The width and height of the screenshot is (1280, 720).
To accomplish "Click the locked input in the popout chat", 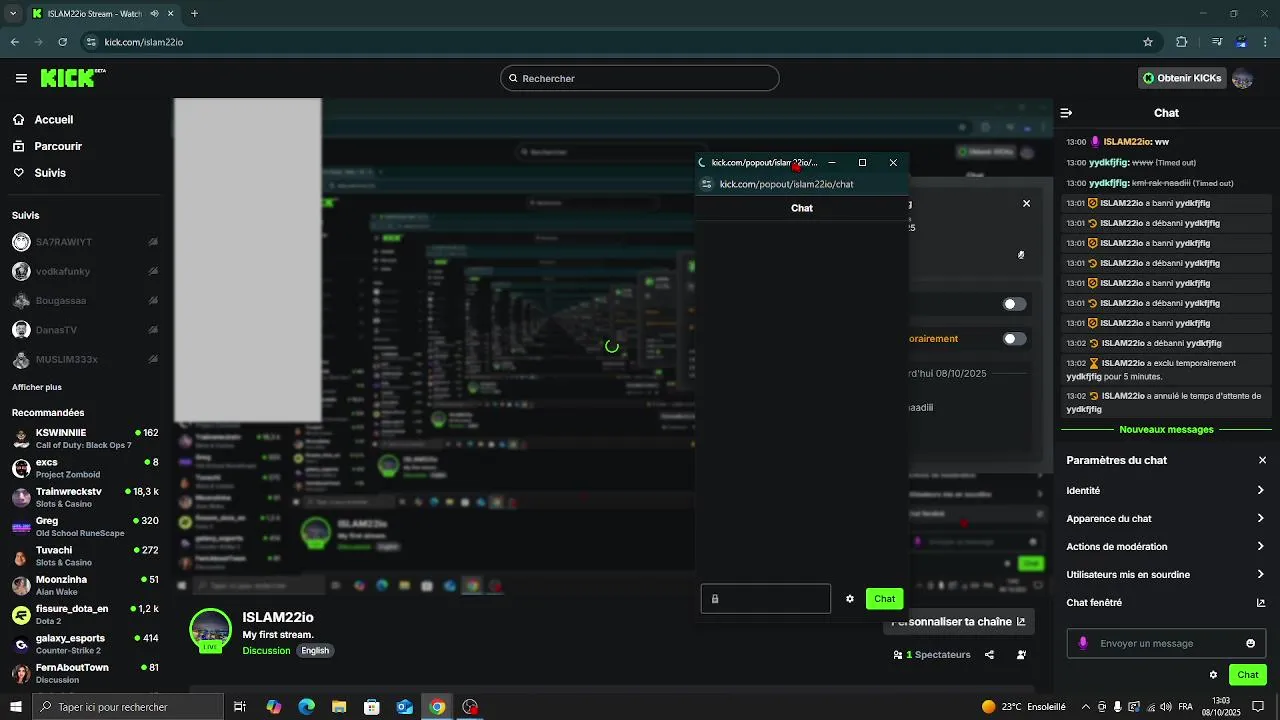I will tap(766, 599).
